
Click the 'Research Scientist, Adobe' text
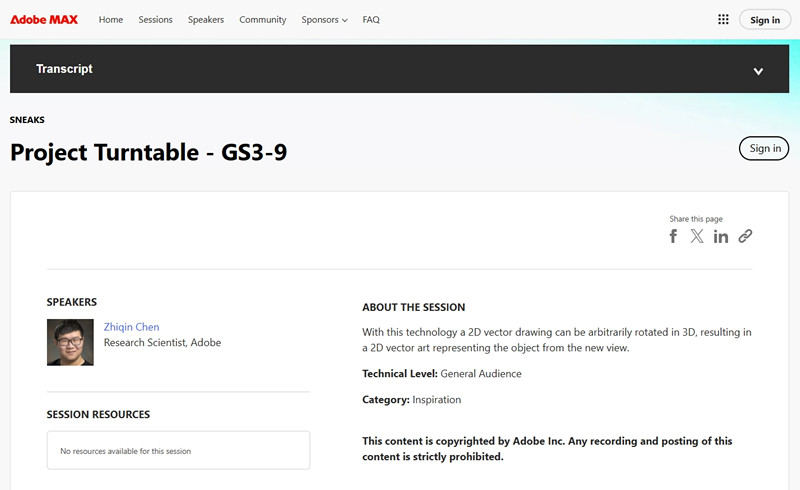click(x=163, y=342)
